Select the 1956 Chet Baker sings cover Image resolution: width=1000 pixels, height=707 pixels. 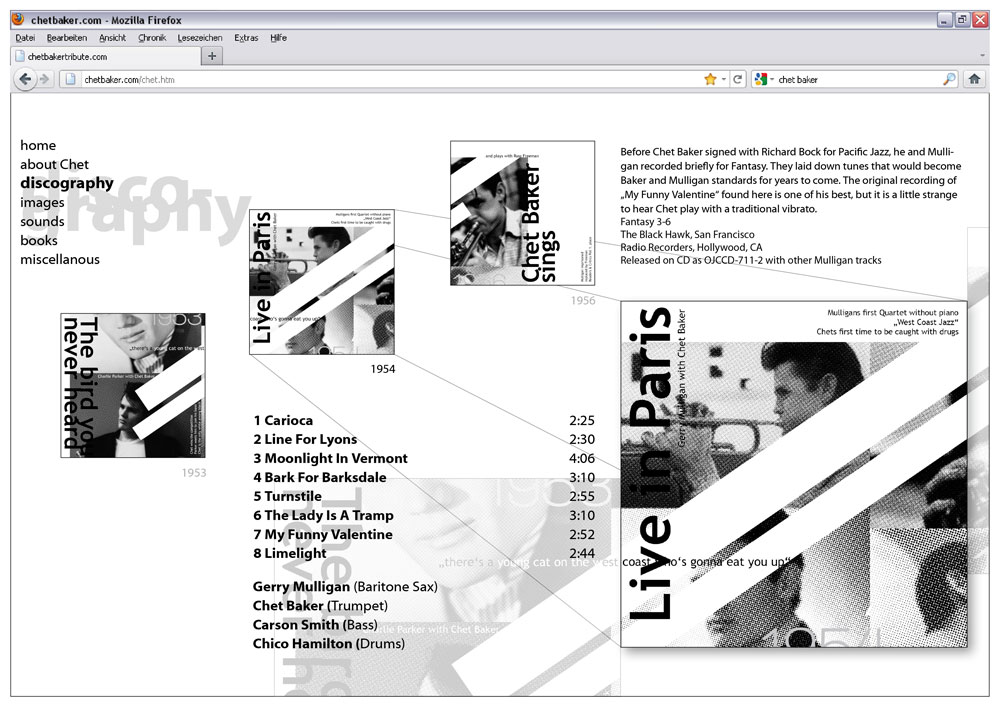click(x=522, y=213)
